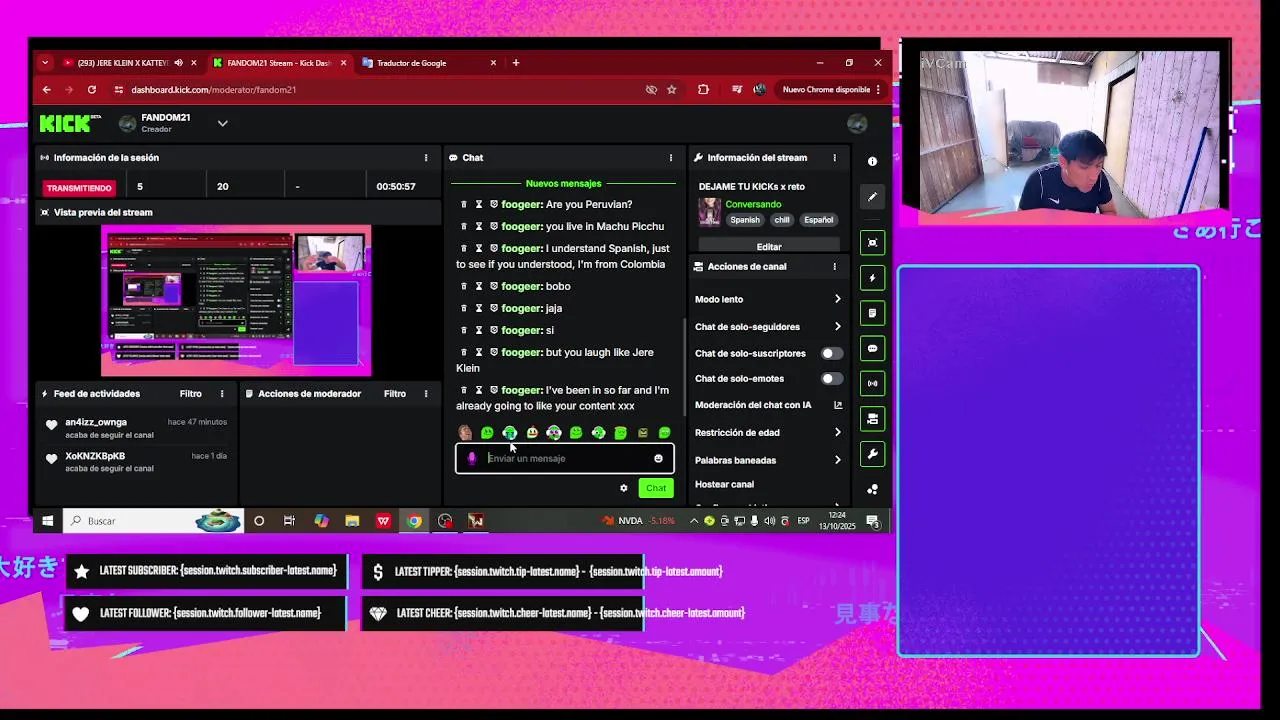Open emoji picker in message field
The image size is (1280, 720).
[x=658, y=458]
